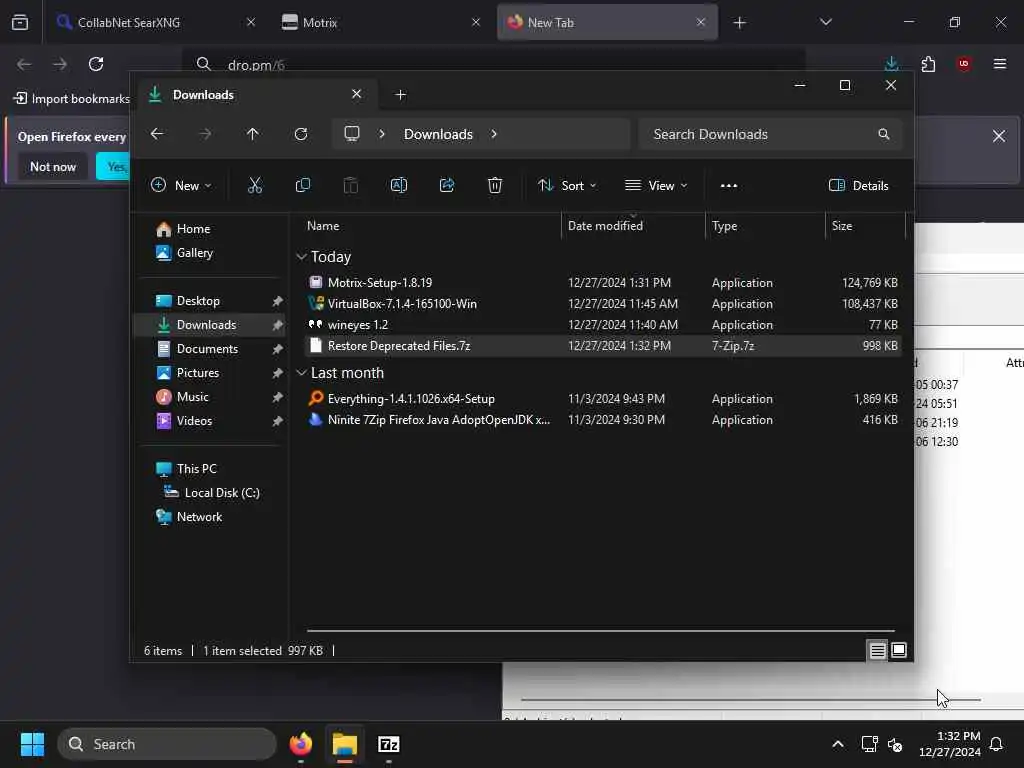Image resolution: width=1024 pixels, height=768 pixels.
Task: Switch to large thumbnails view icon in status bar
Action: tap(899, 650)
